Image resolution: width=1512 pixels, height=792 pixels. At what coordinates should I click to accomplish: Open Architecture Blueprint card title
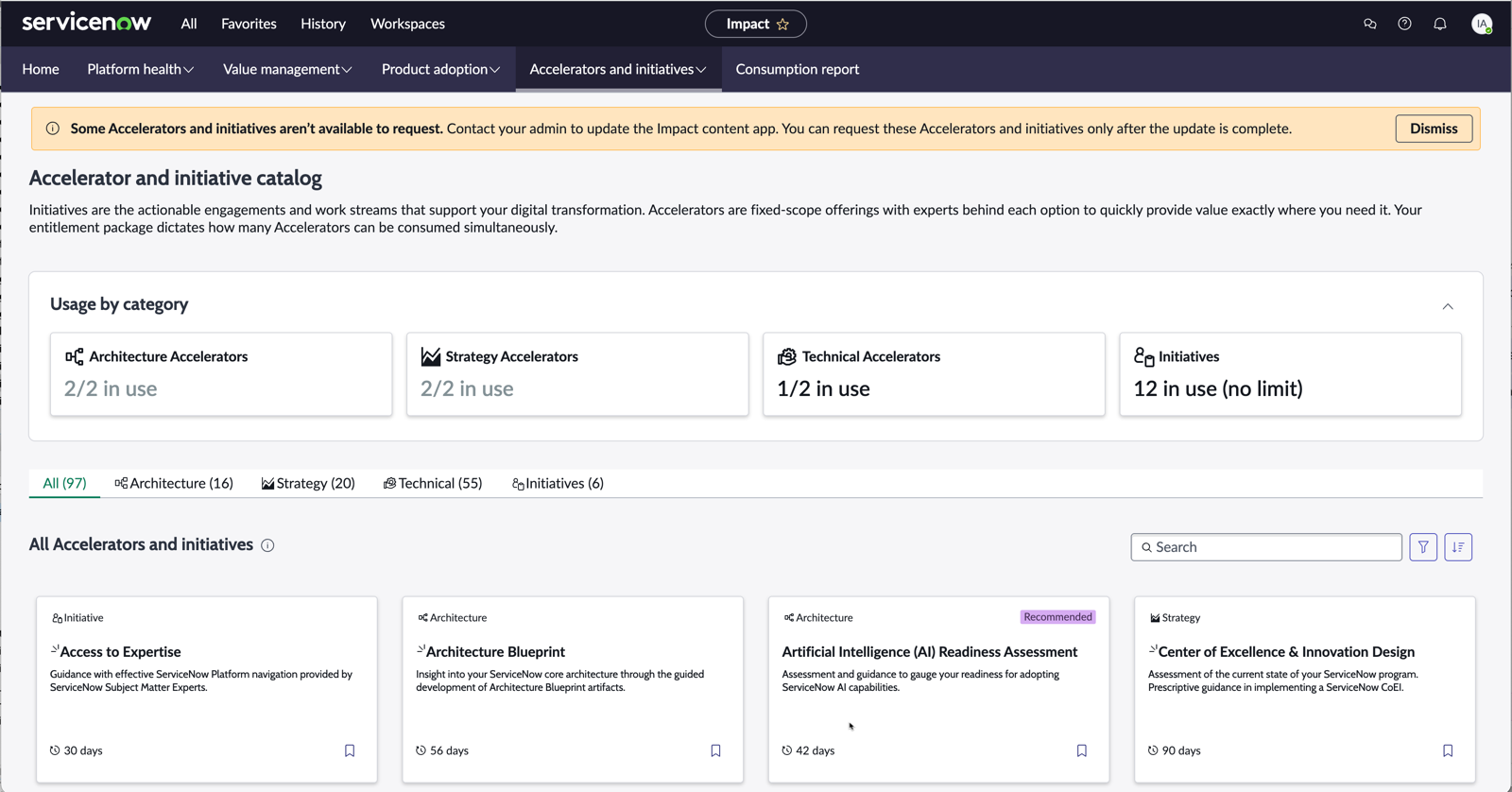coord(495,652)
